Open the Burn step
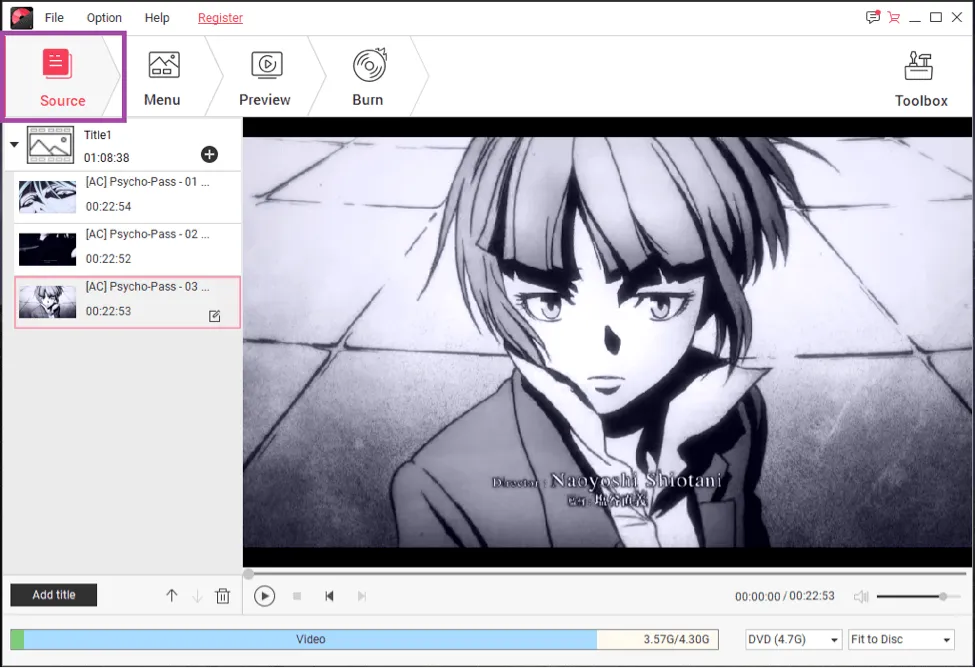The image size is (975, 668). click(x=368, y=78)
